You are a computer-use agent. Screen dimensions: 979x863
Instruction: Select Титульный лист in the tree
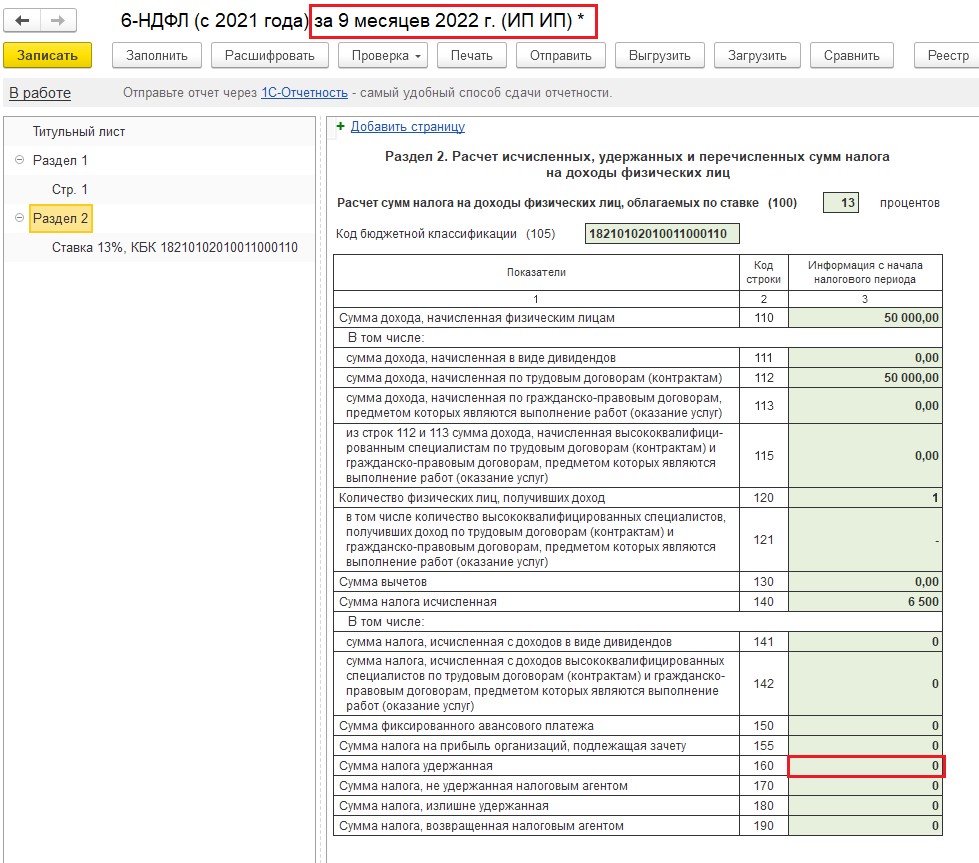coord(79,132)
